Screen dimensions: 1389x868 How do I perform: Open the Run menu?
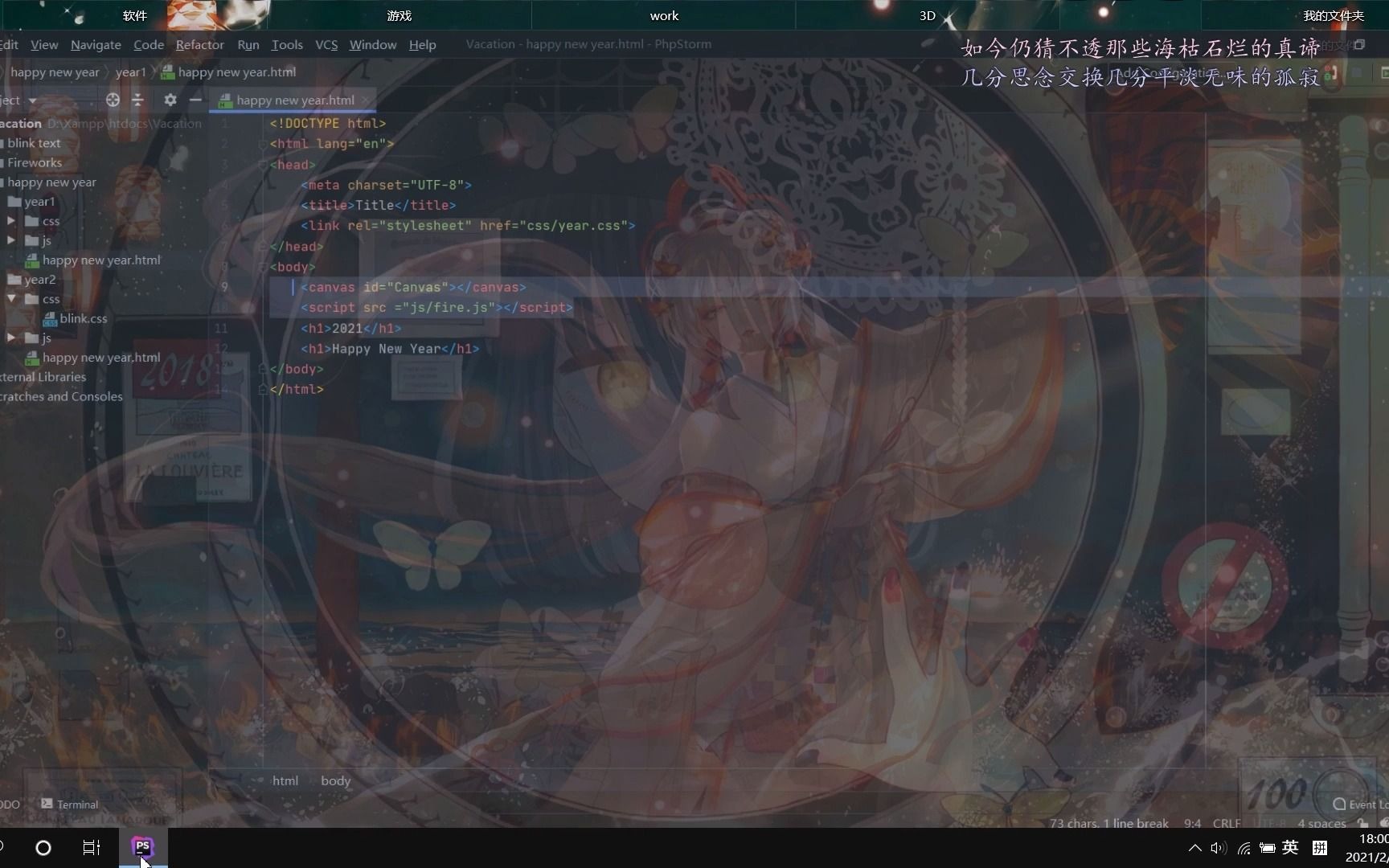tap(248, 45)
